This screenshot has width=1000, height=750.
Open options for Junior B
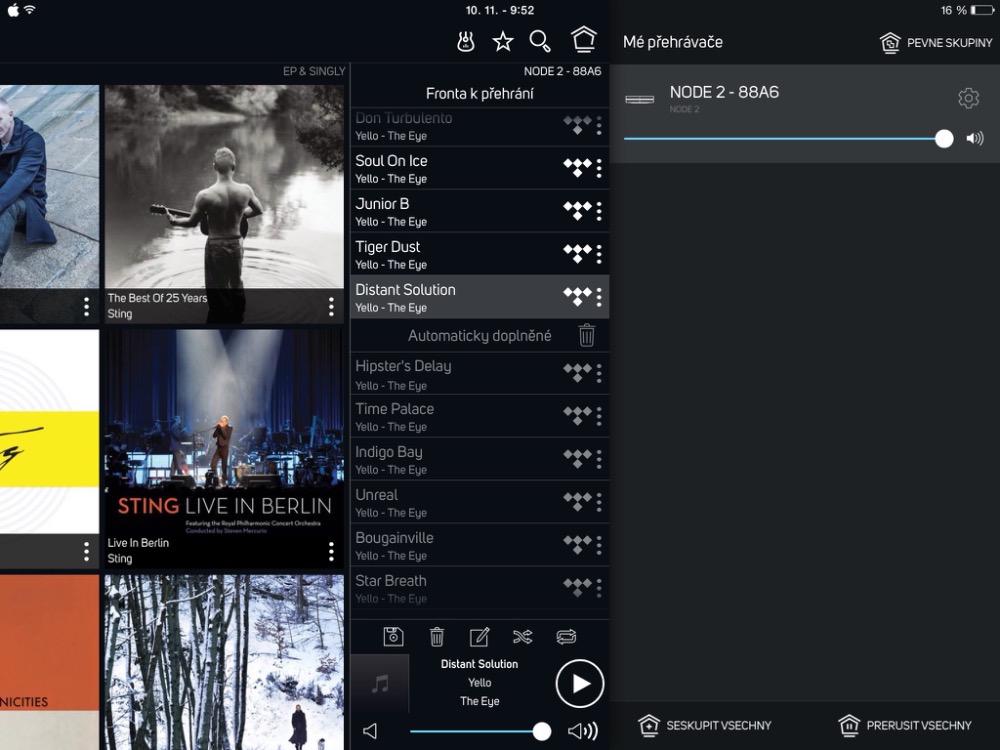(599, 211)
